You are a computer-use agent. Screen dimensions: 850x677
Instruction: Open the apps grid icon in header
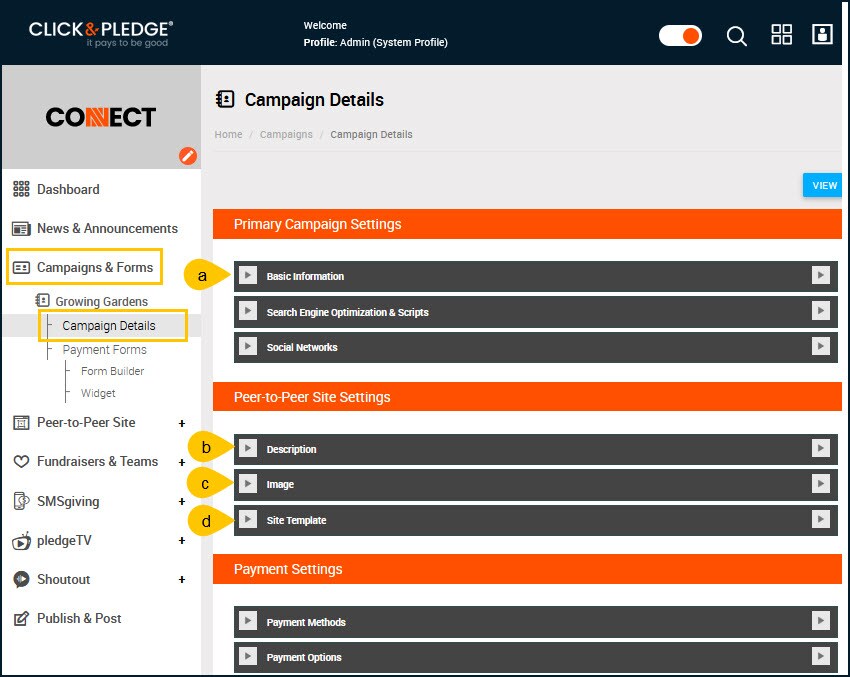point(781,35)
